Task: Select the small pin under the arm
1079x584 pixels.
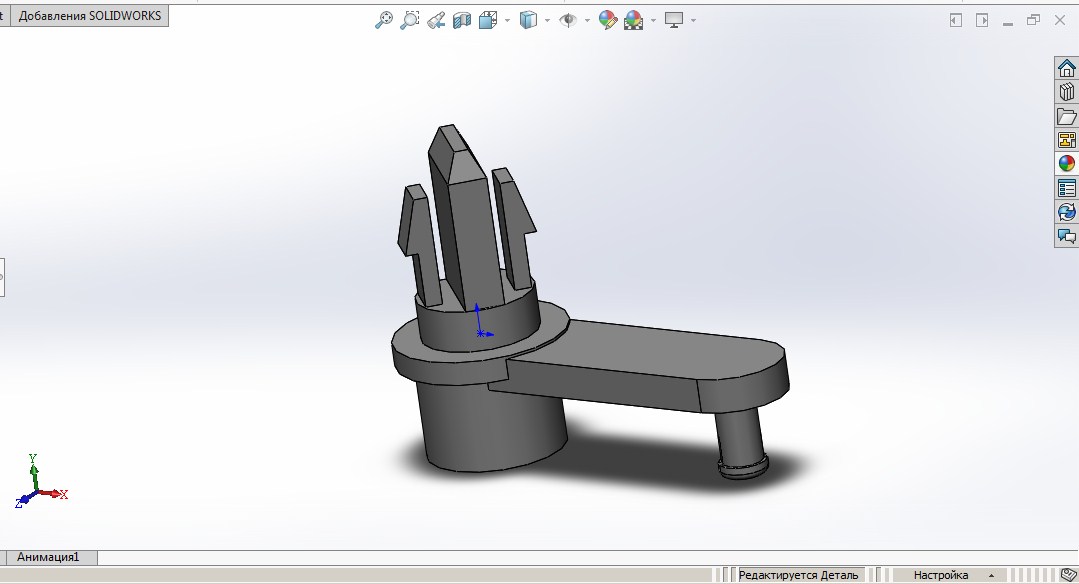Action: coord(740,442)
